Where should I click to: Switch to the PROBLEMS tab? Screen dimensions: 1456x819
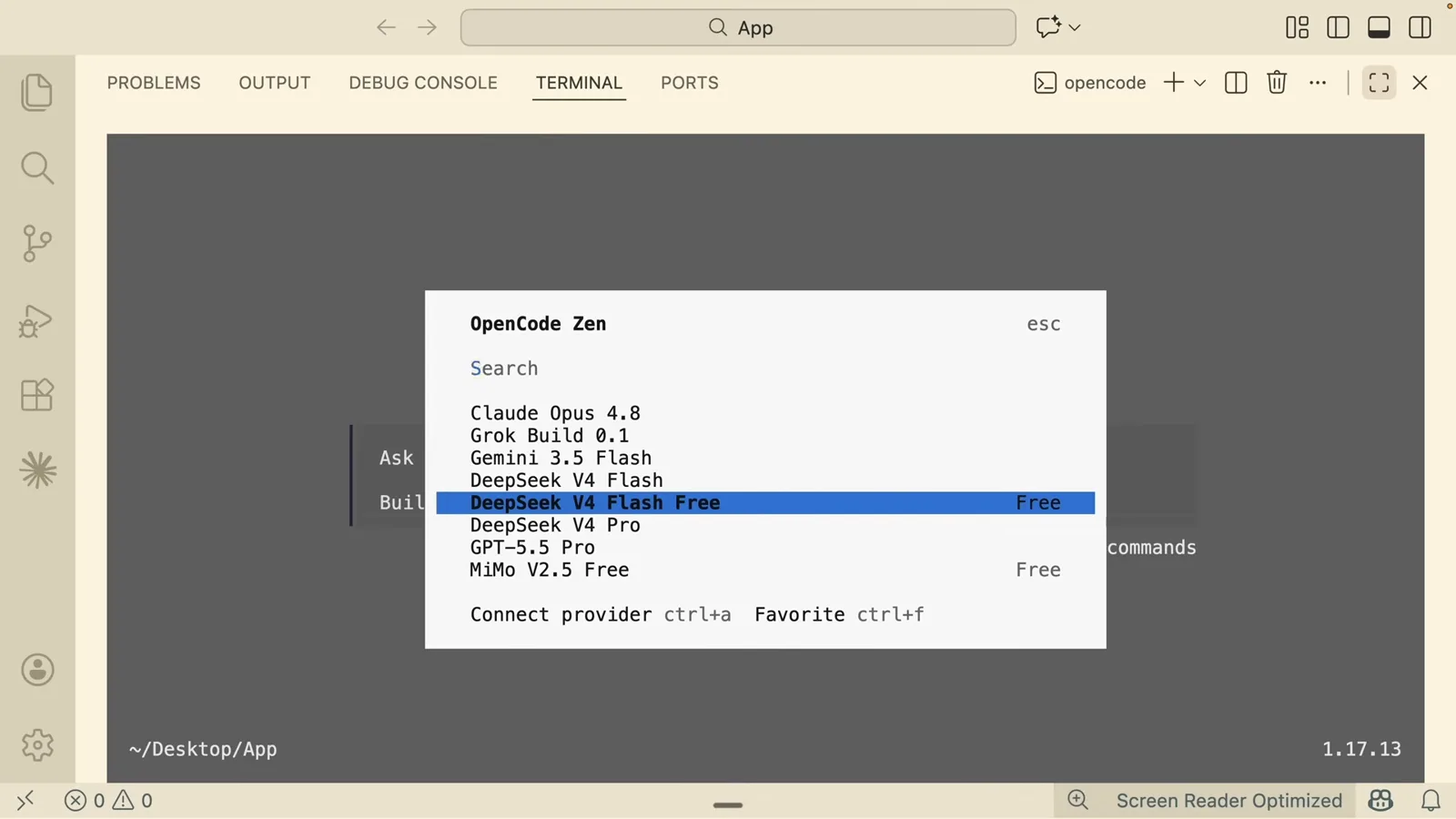click(154, 83)
